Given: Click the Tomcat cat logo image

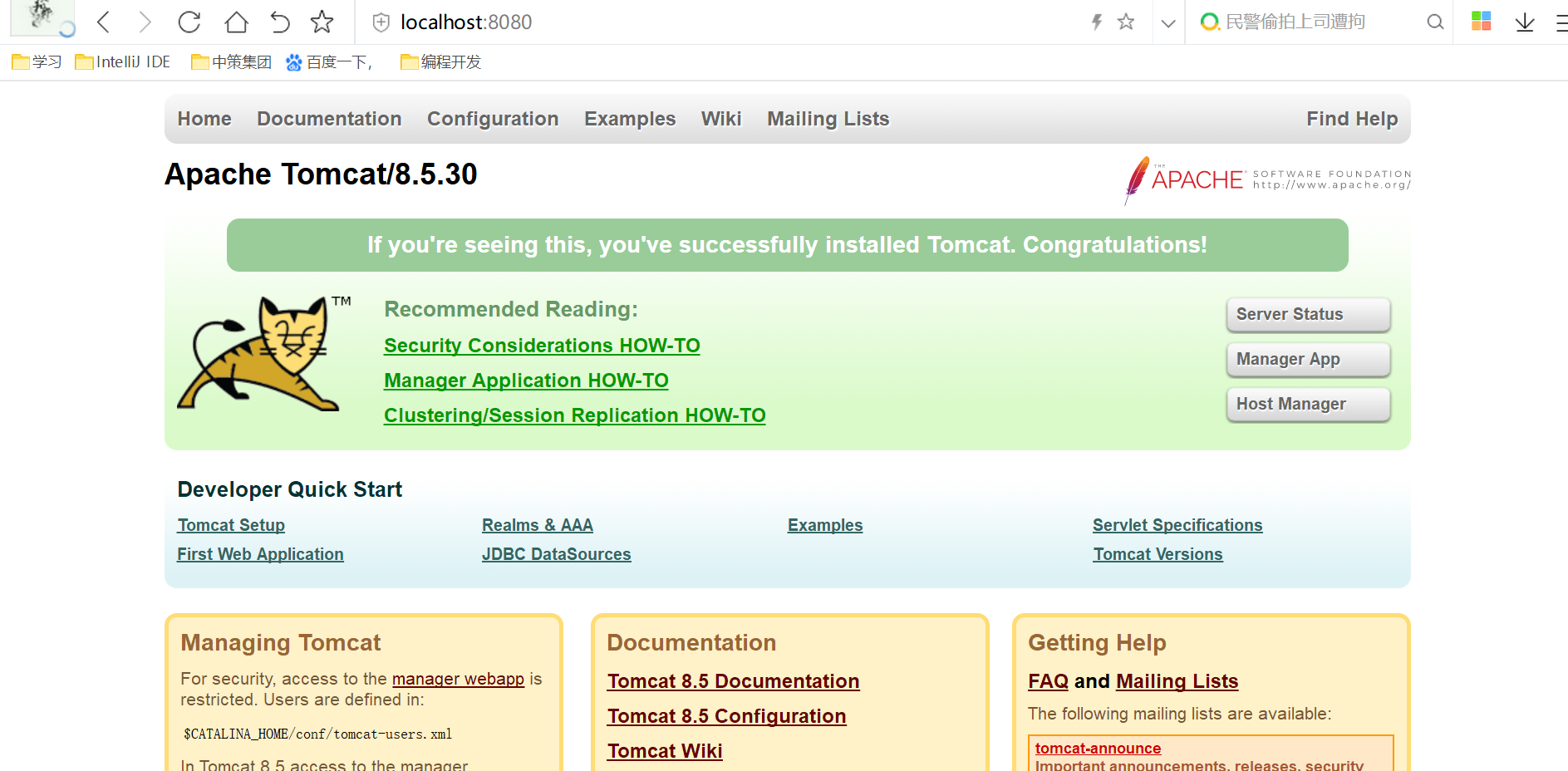Looking at the screenshot, I should tap(263, 353).
